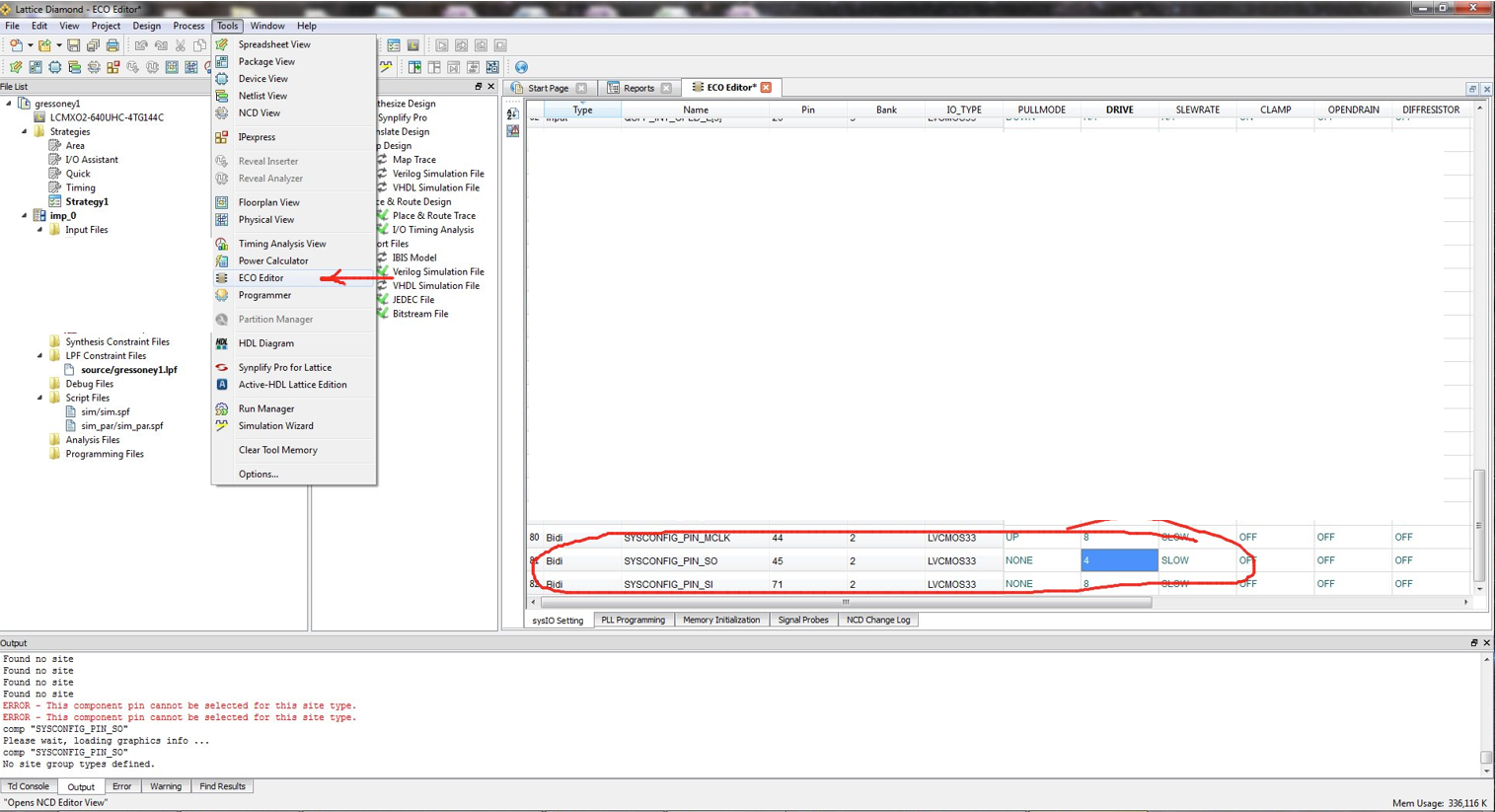Click the Stop process toolbar icon

[500, 45]
